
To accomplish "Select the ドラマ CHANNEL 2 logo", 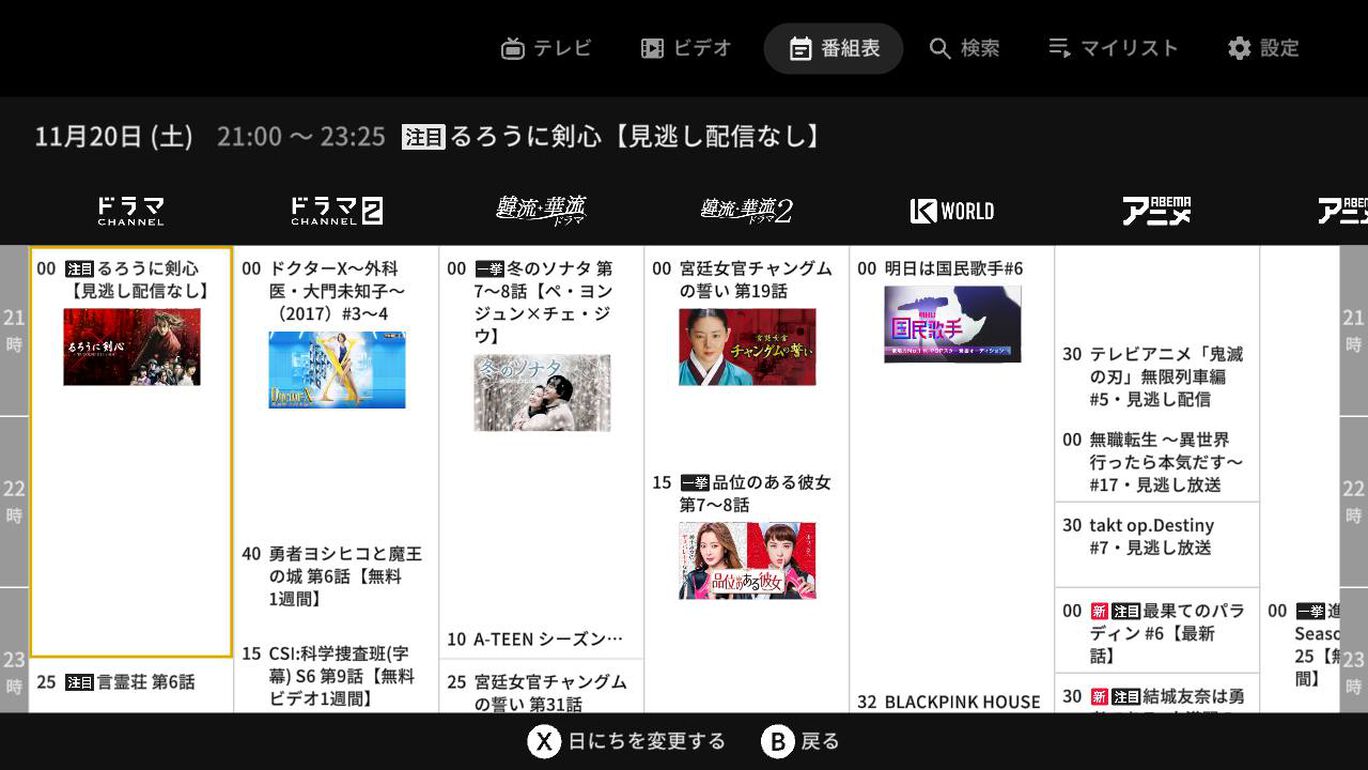I will point(336,211).
